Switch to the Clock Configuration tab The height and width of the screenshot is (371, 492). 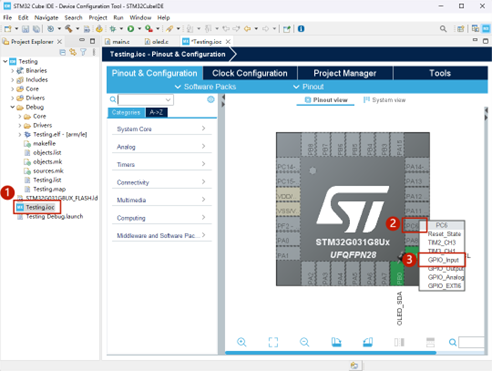pos(250,73)
